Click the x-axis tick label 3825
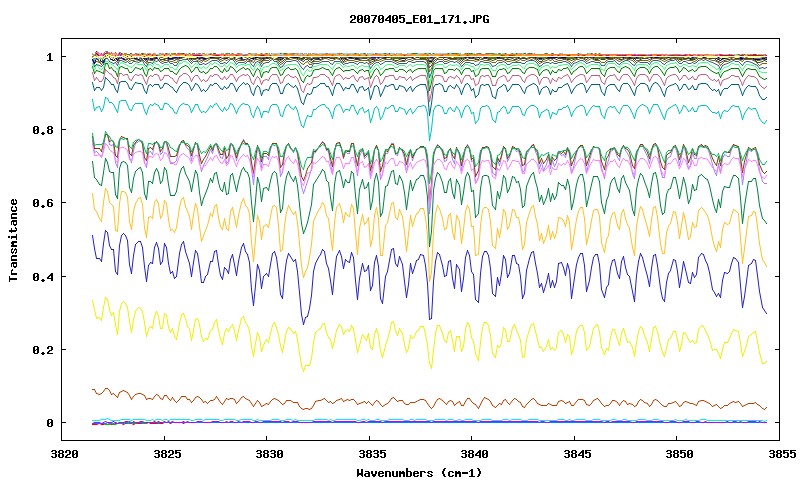Image resolution: width=800 pixels, height=480 pixels. [167, 454]
